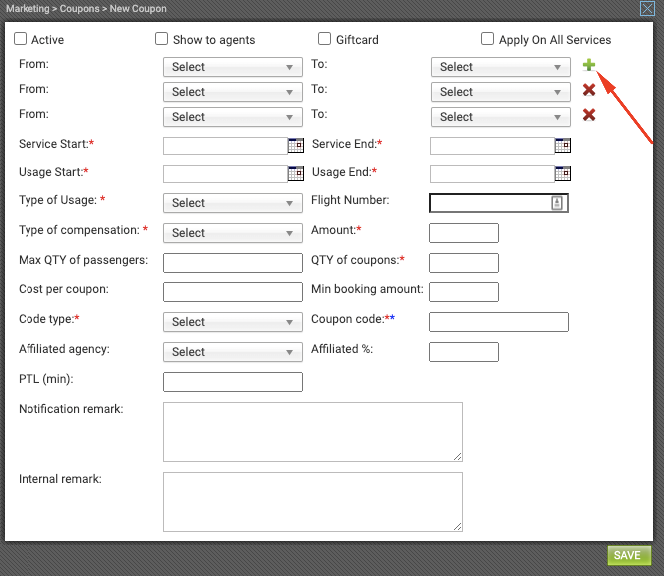Open the second row To dropdown

point(501,92)
